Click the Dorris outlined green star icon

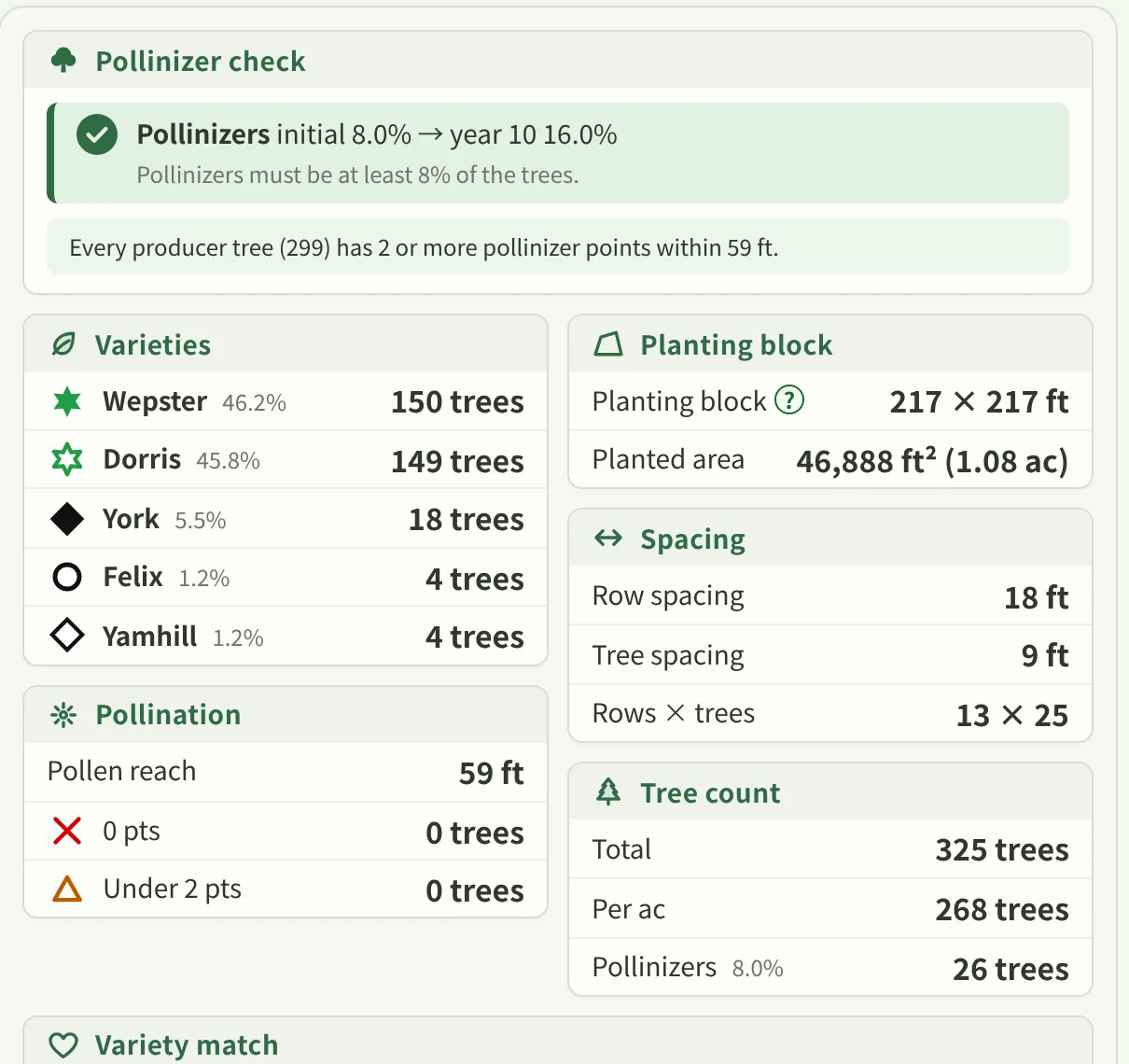tap(67, 459)
